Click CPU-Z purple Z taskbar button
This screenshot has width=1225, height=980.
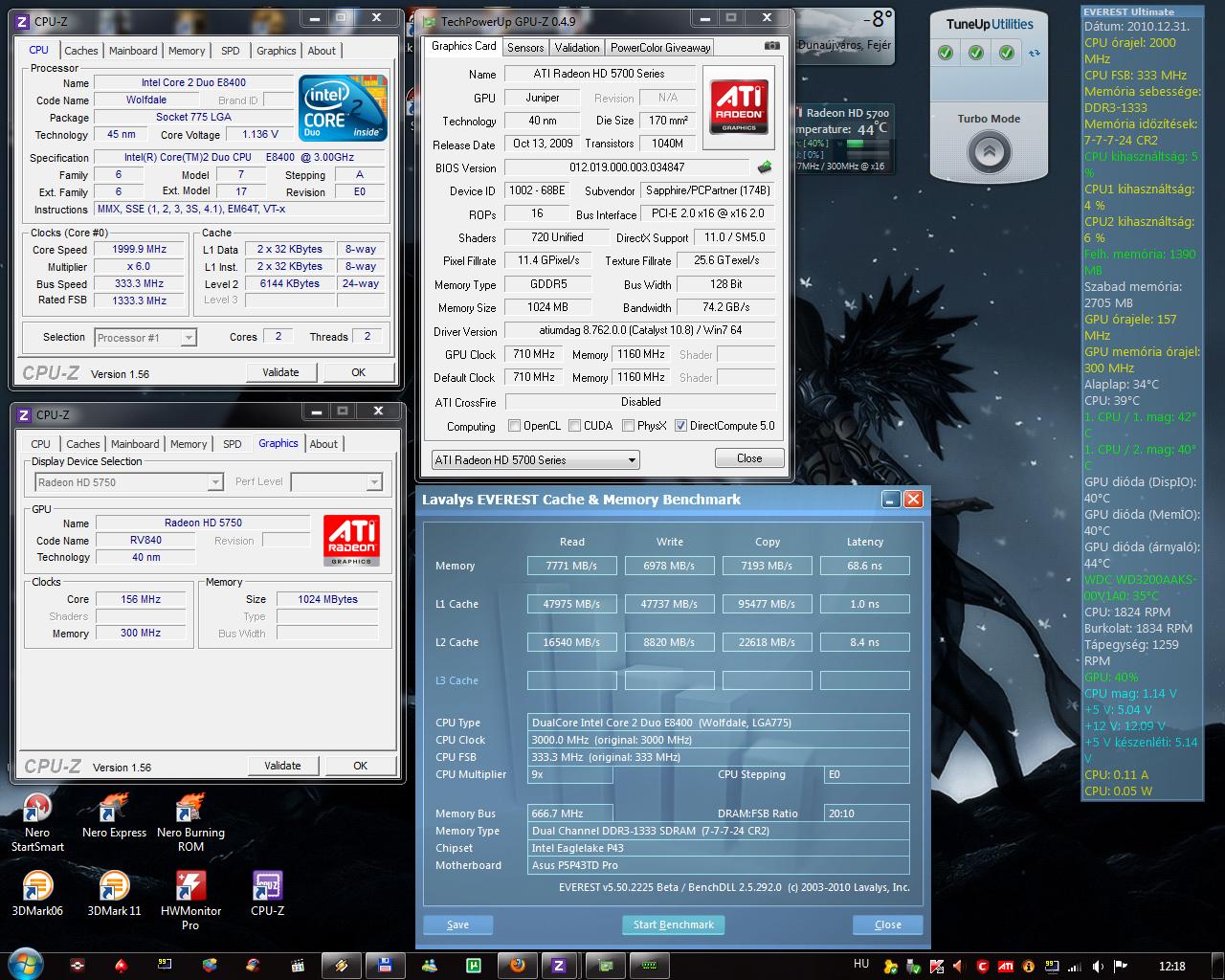[x=558, y=965]
